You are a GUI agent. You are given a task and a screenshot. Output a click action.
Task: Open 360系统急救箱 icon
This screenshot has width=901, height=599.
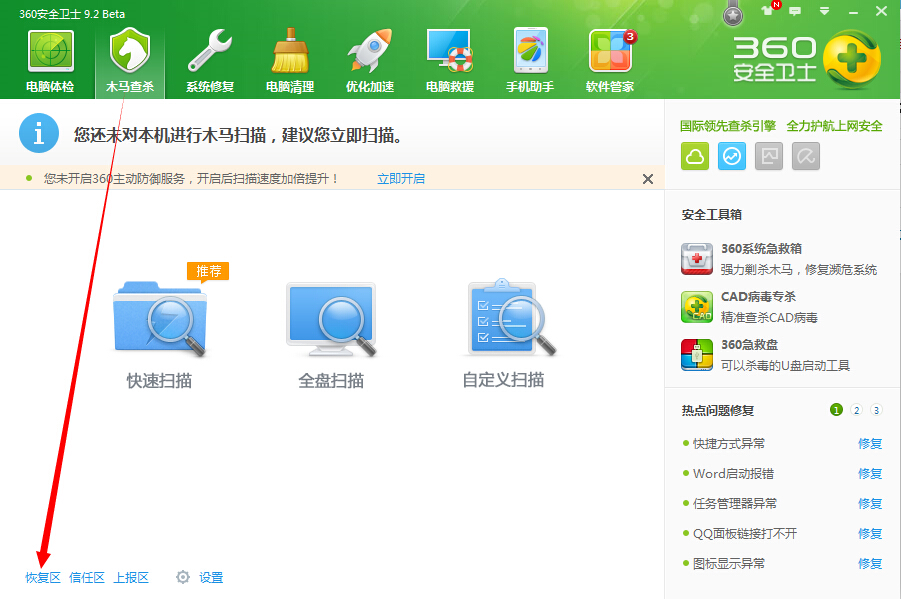[x=697, y=259]
